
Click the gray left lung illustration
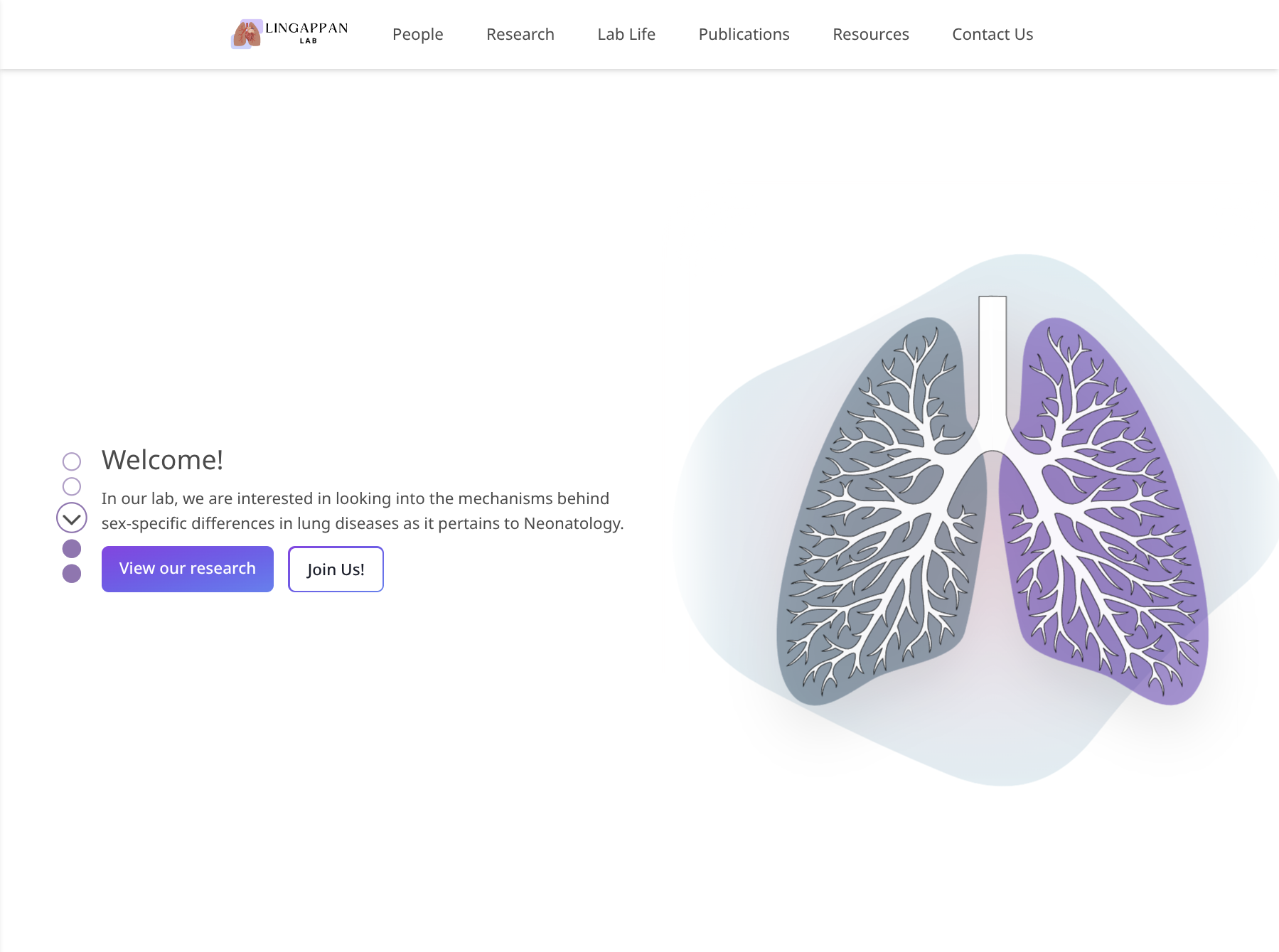tap(874, 512)
